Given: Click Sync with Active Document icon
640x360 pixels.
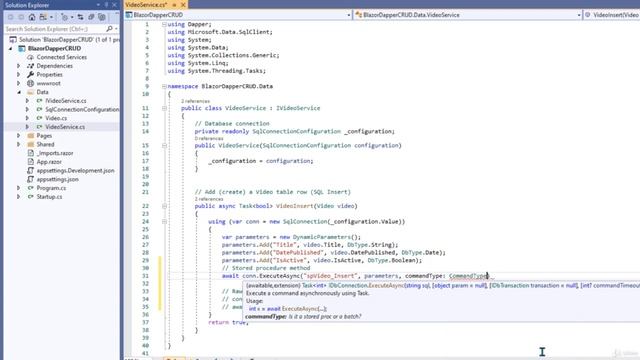Looking at the screenshot, I should [80, 17].
